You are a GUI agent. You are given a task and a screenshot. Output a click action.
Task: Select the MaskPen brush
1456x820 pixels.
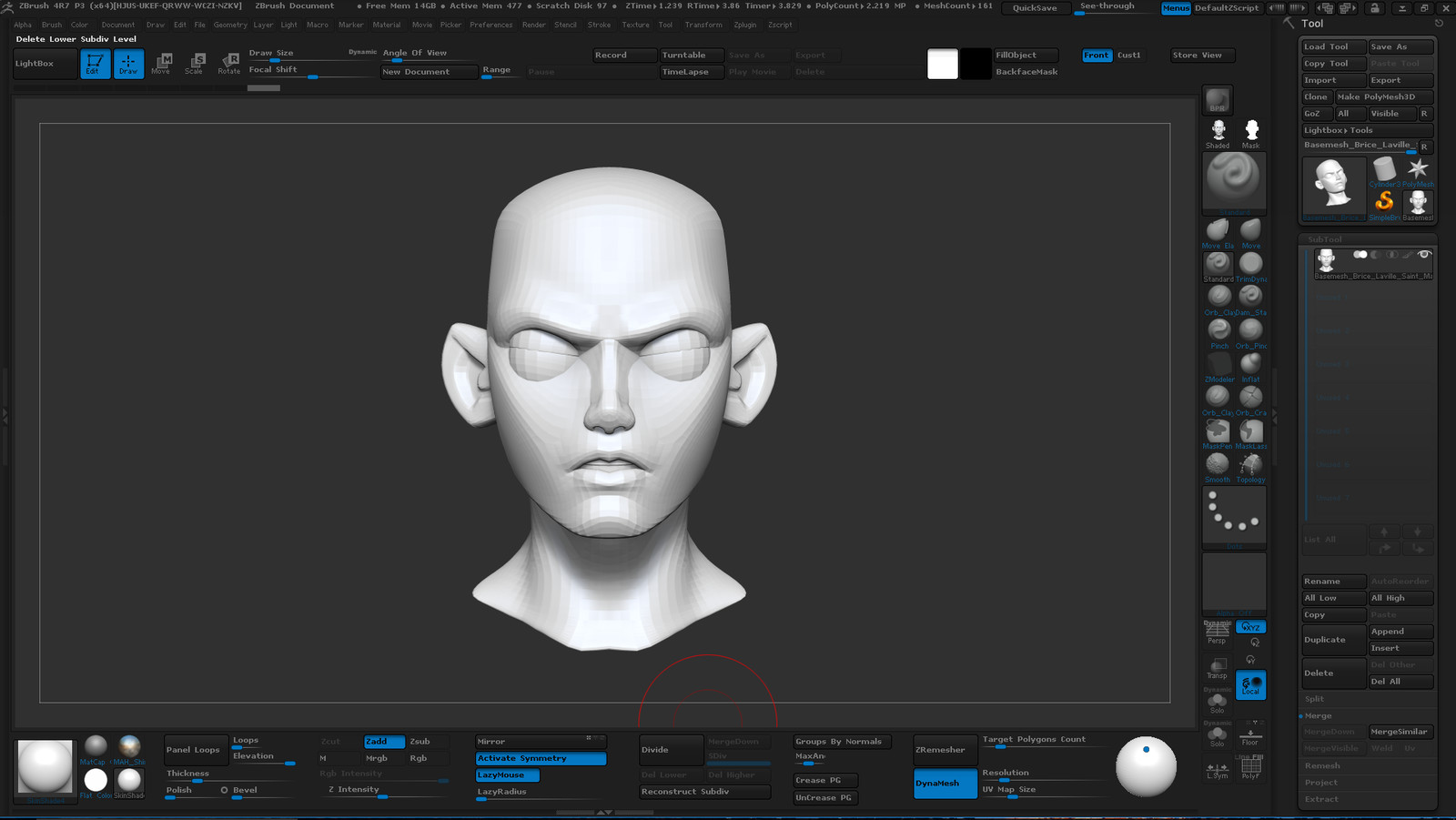(1218, 434)
